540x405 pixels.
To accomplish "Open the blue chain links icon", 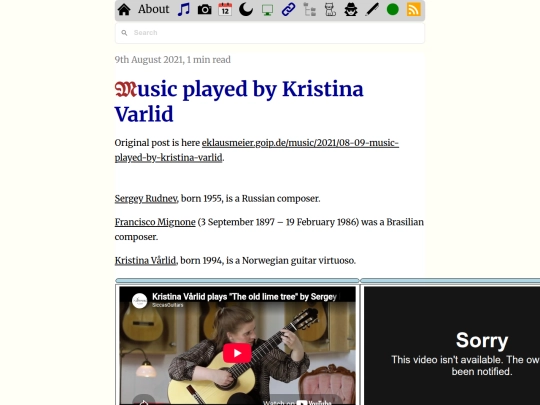I will [288, 10].
